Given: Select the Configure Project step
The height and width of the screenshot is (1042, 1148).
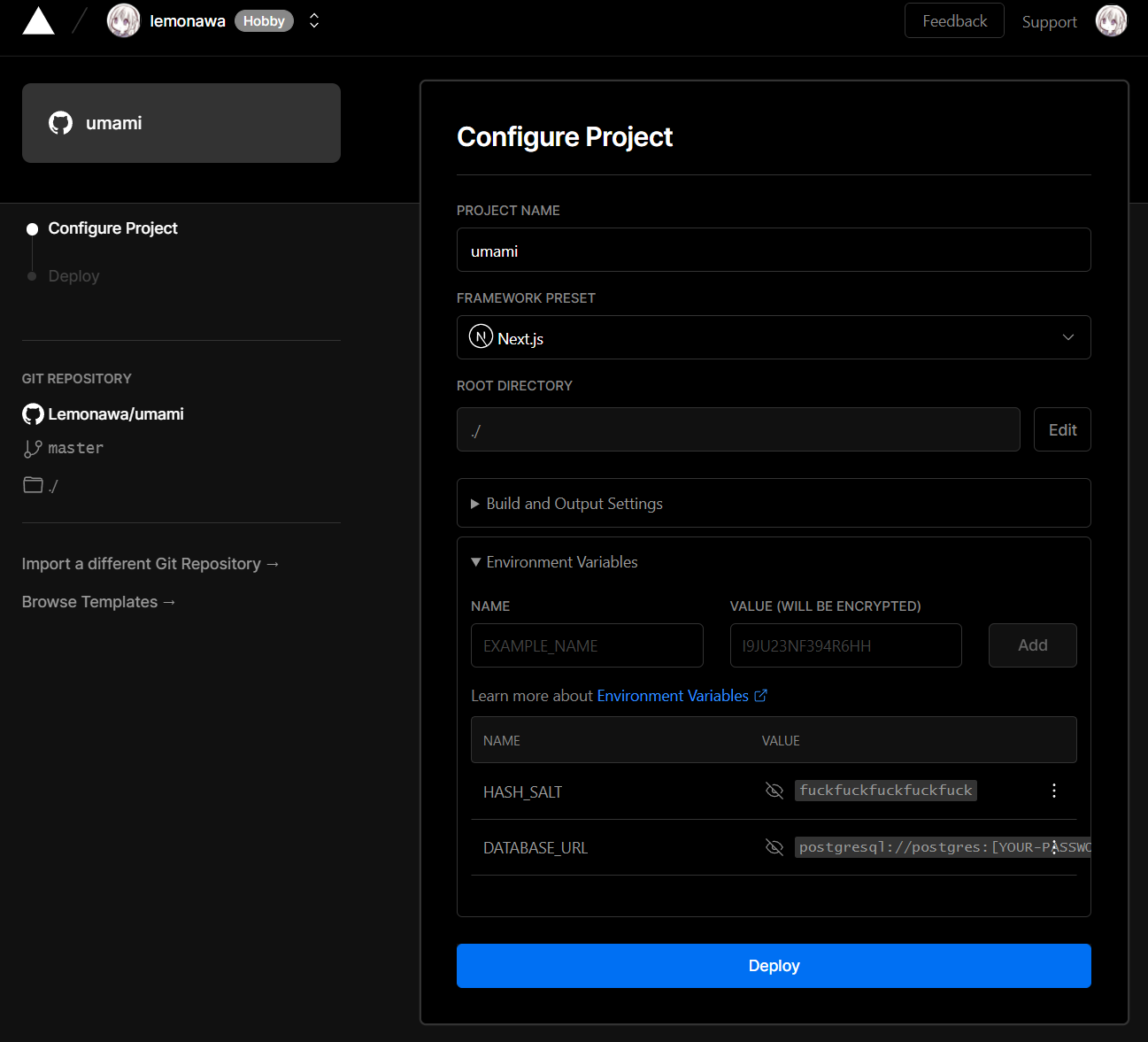Looking at the screenshot, I should point(112,228).
